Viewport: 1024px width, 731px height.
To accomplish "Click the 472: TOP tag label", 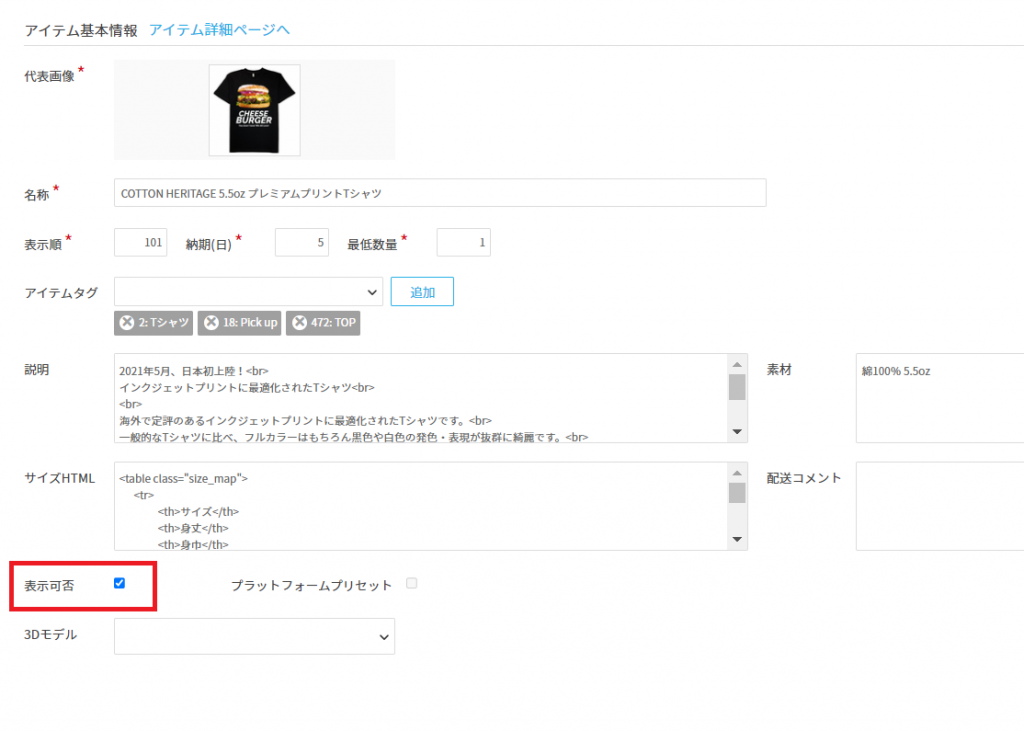I will [x=333, y=322].
